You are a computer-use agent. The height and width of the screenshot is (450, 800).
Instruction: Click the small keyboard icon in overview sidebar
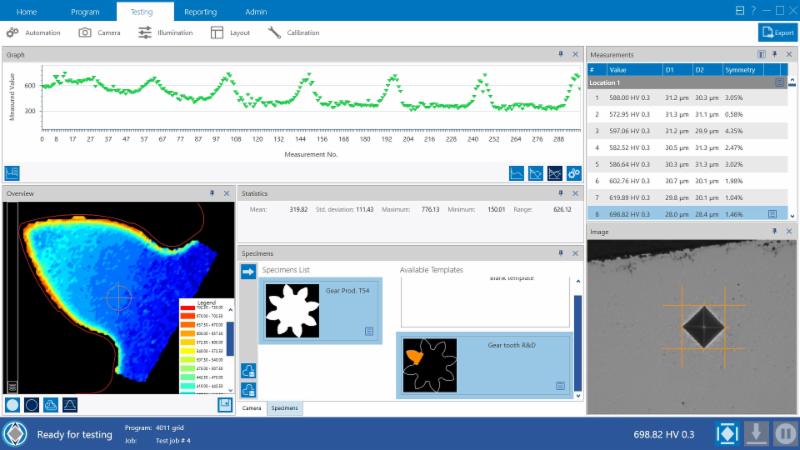point(12,387)
